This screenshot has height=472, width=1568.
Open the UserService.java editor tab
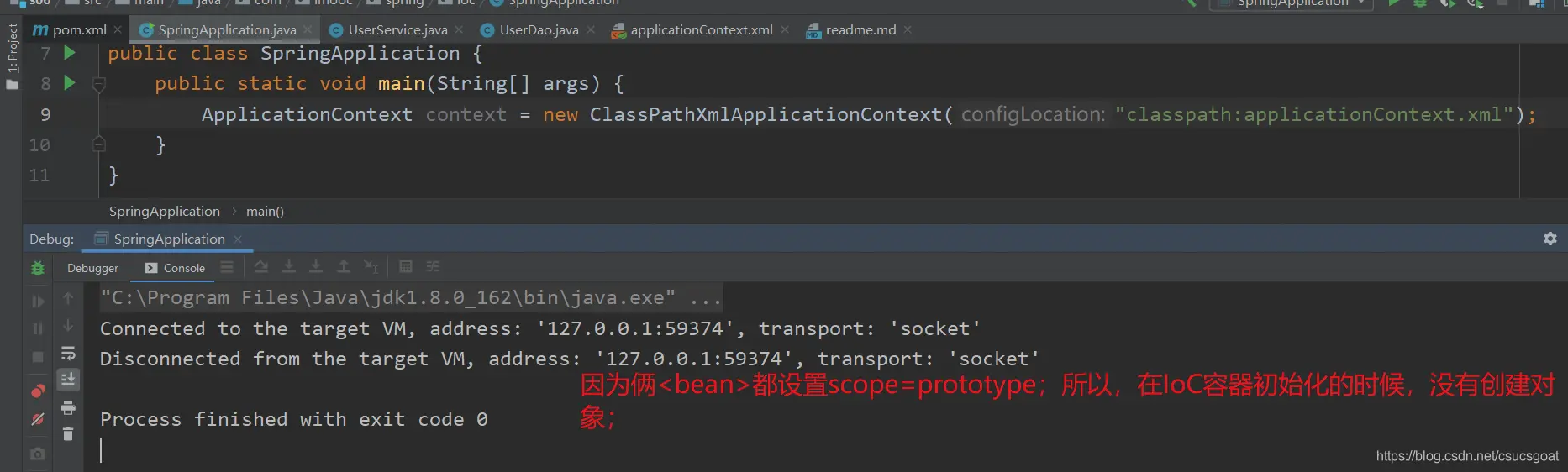pos(397,29)
